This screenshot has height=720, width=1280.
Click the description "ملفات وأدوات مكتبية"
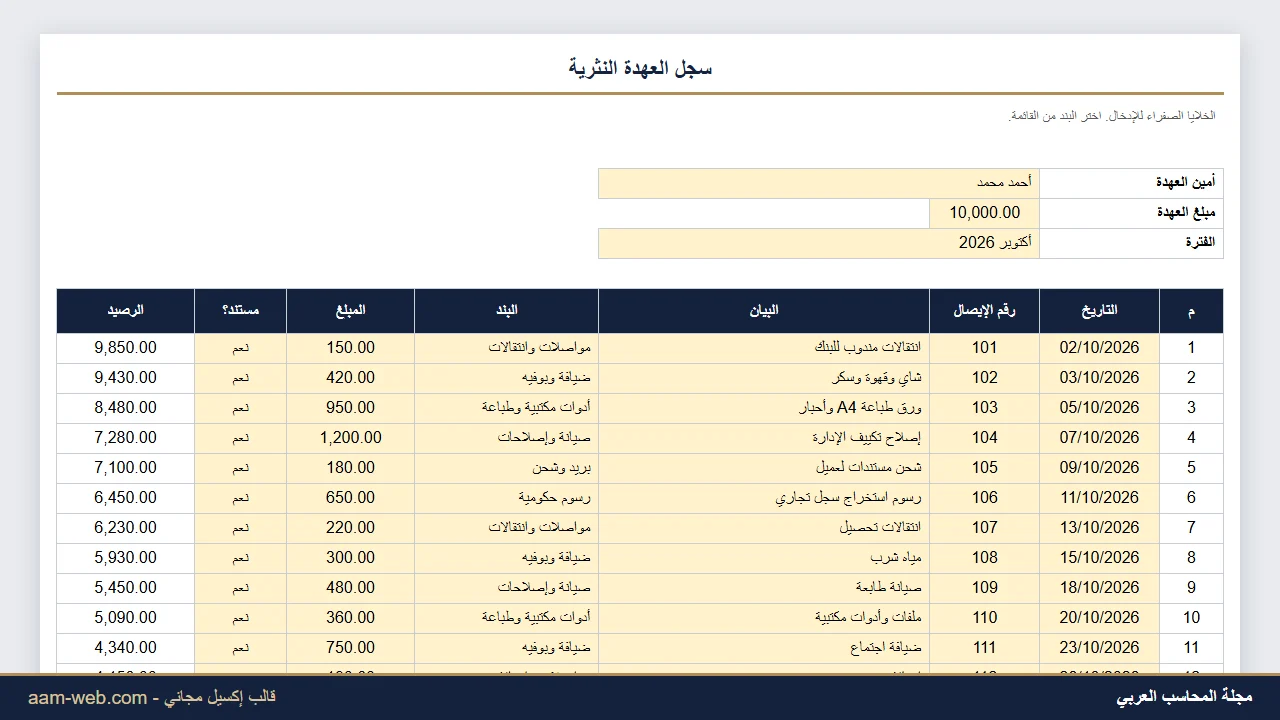(764, 618)
